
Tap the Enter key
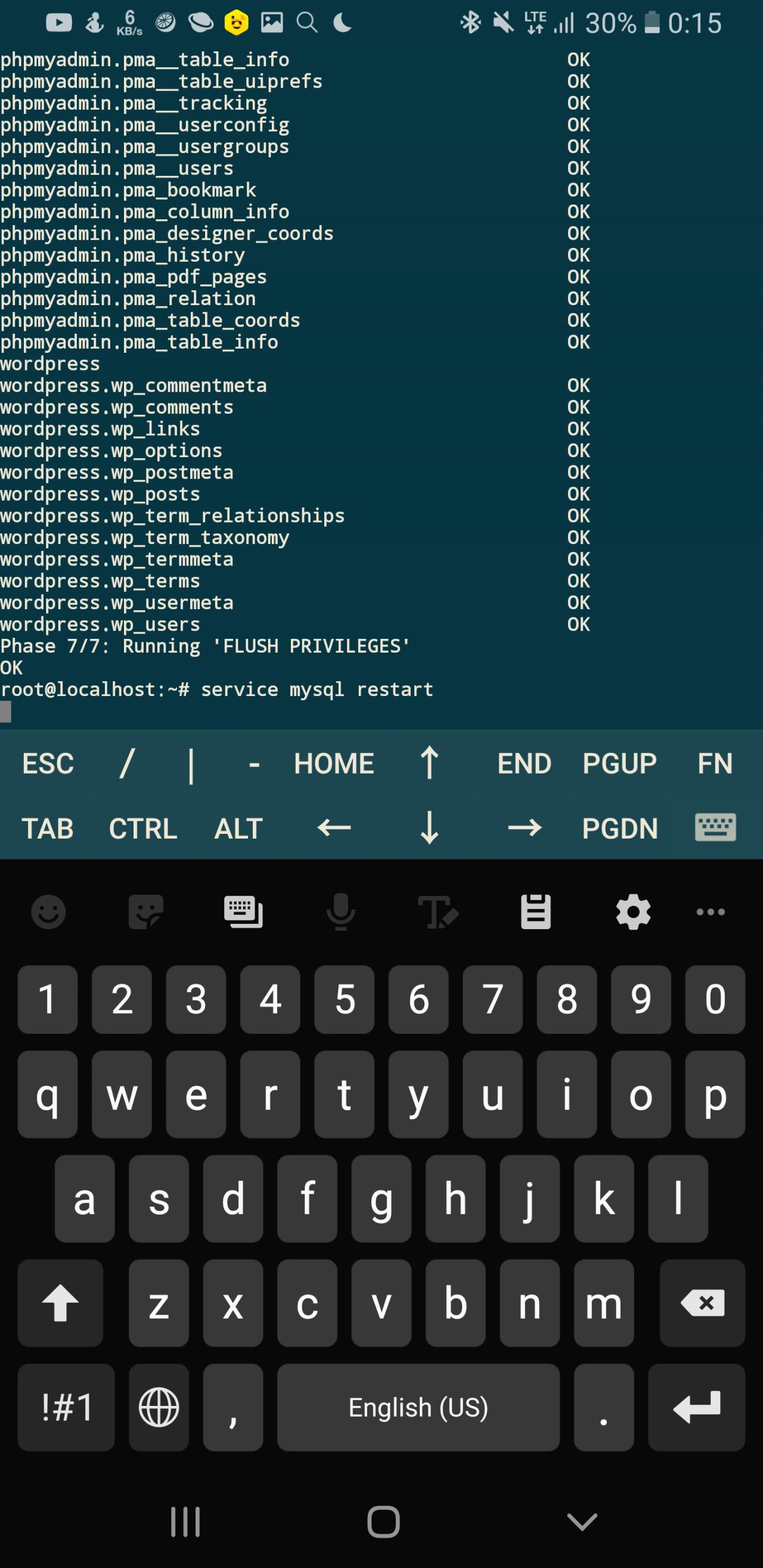pyautogui.click(x=697, y=1407)
